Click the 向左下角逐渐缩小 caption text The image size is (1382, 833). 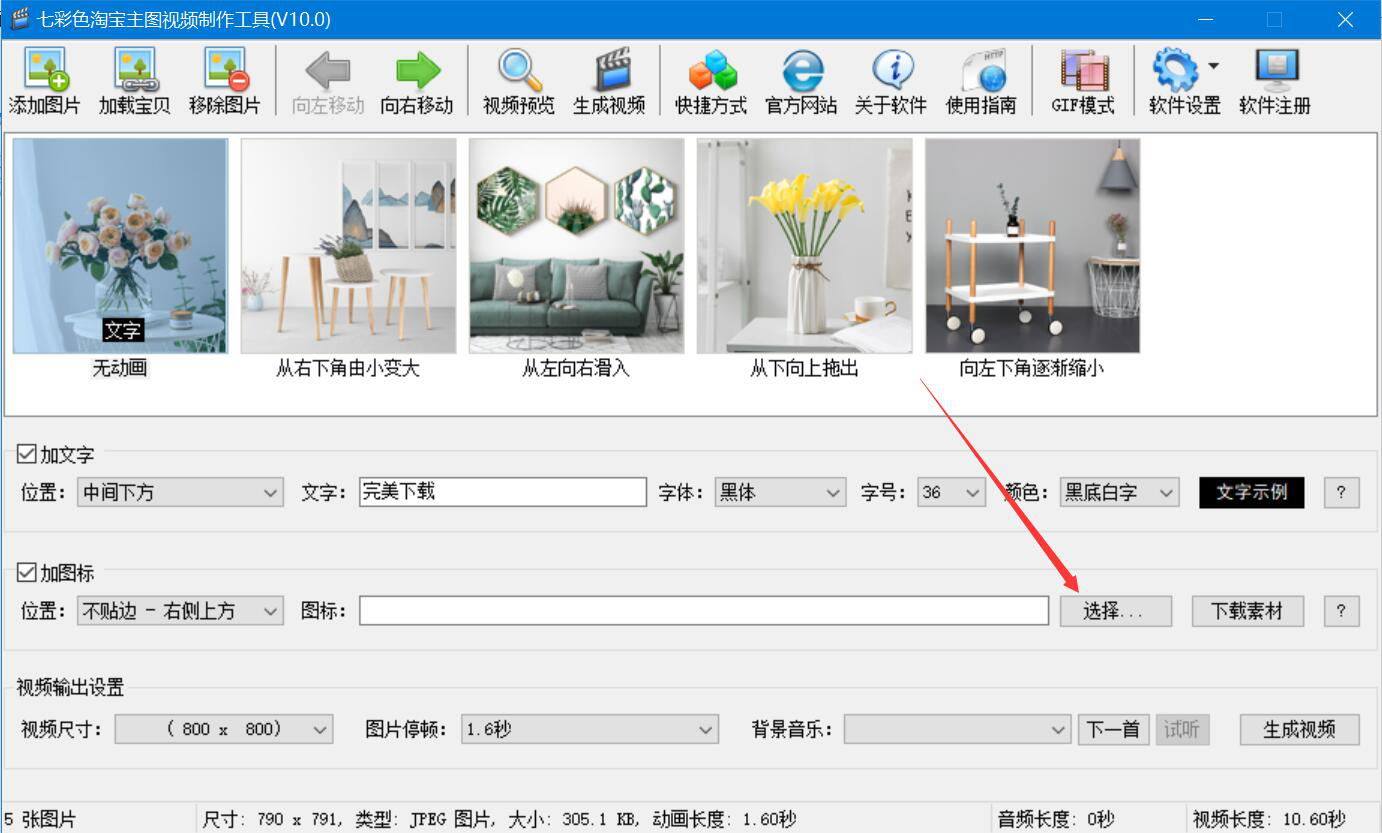(1032, 368)
